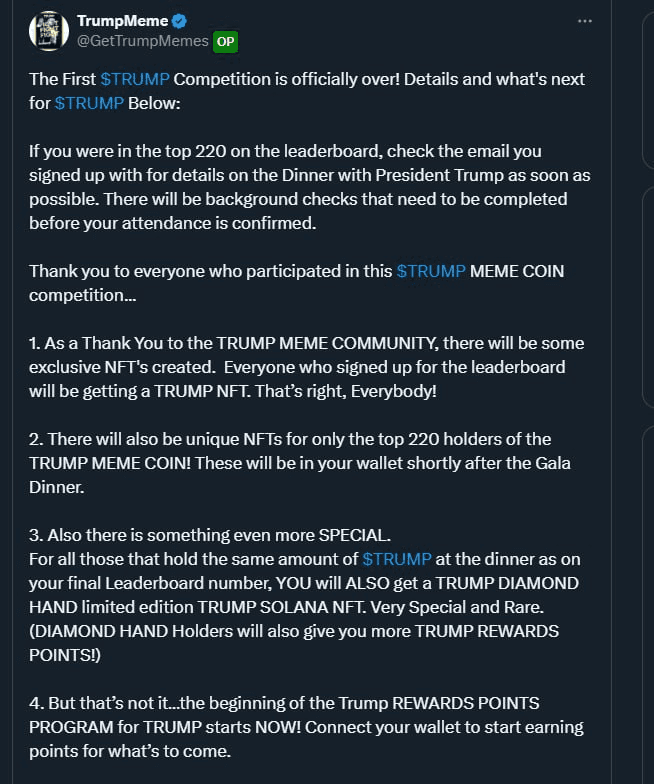Click the 'If you were in the top 220' paragraph
This screenshot has height=784, width=654.
tap(310, 187)
